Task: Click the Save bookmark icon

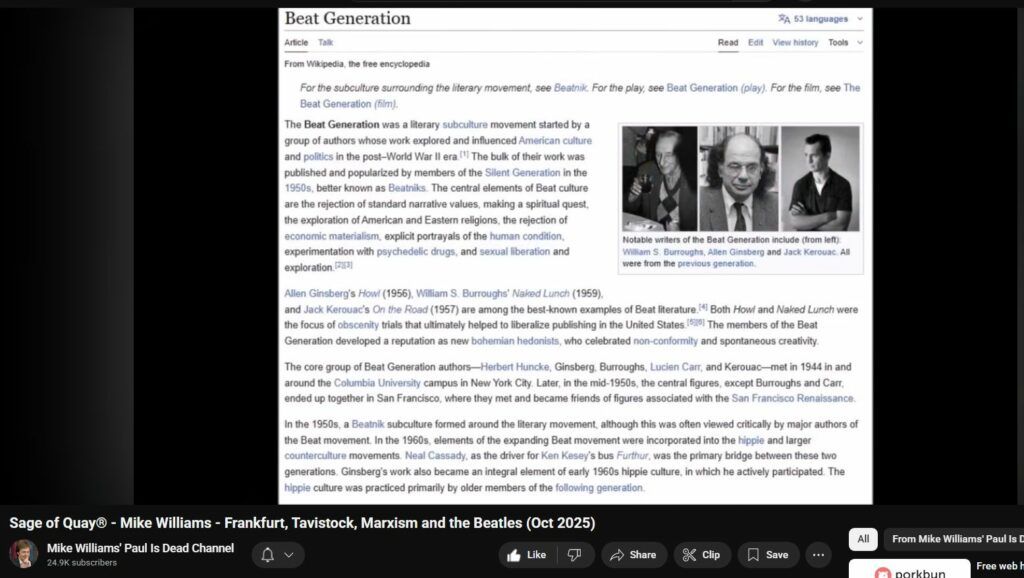Action: coord(752,555)
